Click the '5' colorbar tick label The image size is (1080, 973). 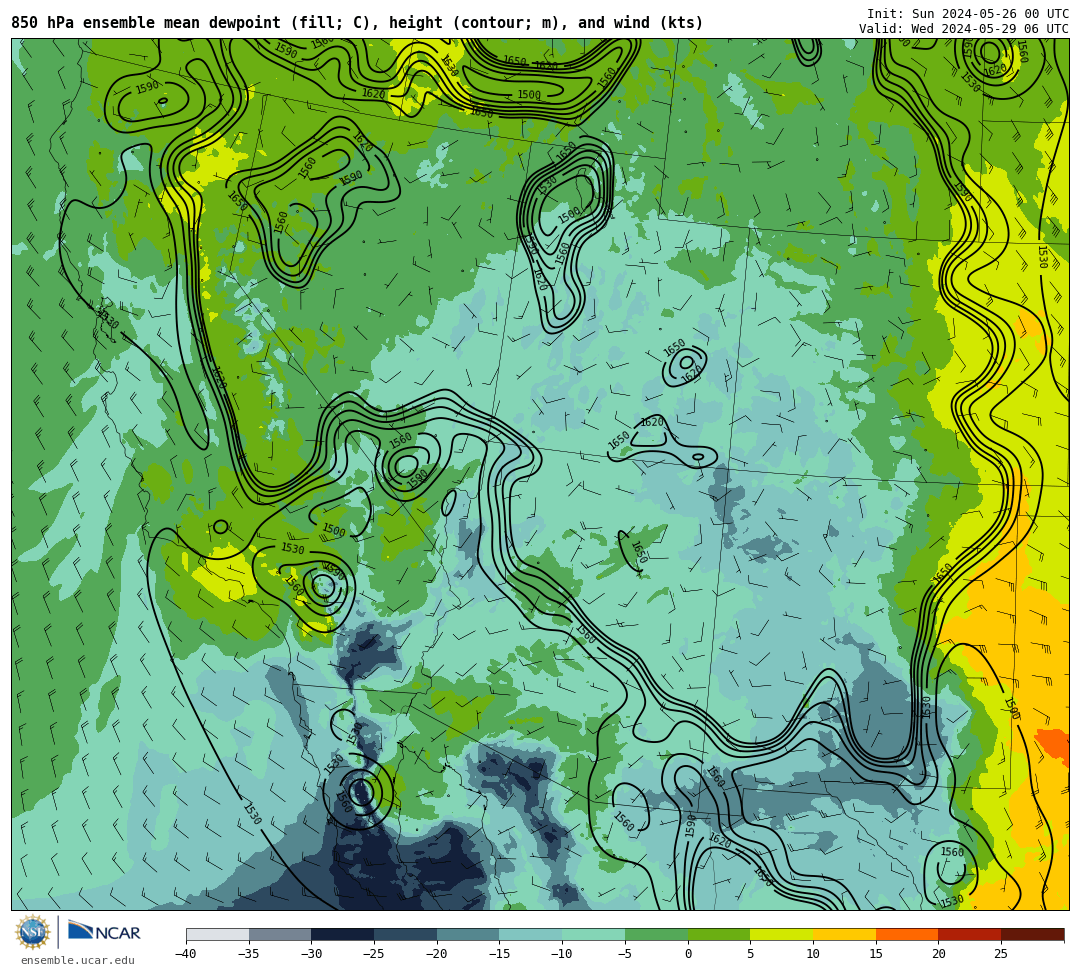[x=751, y=954]
